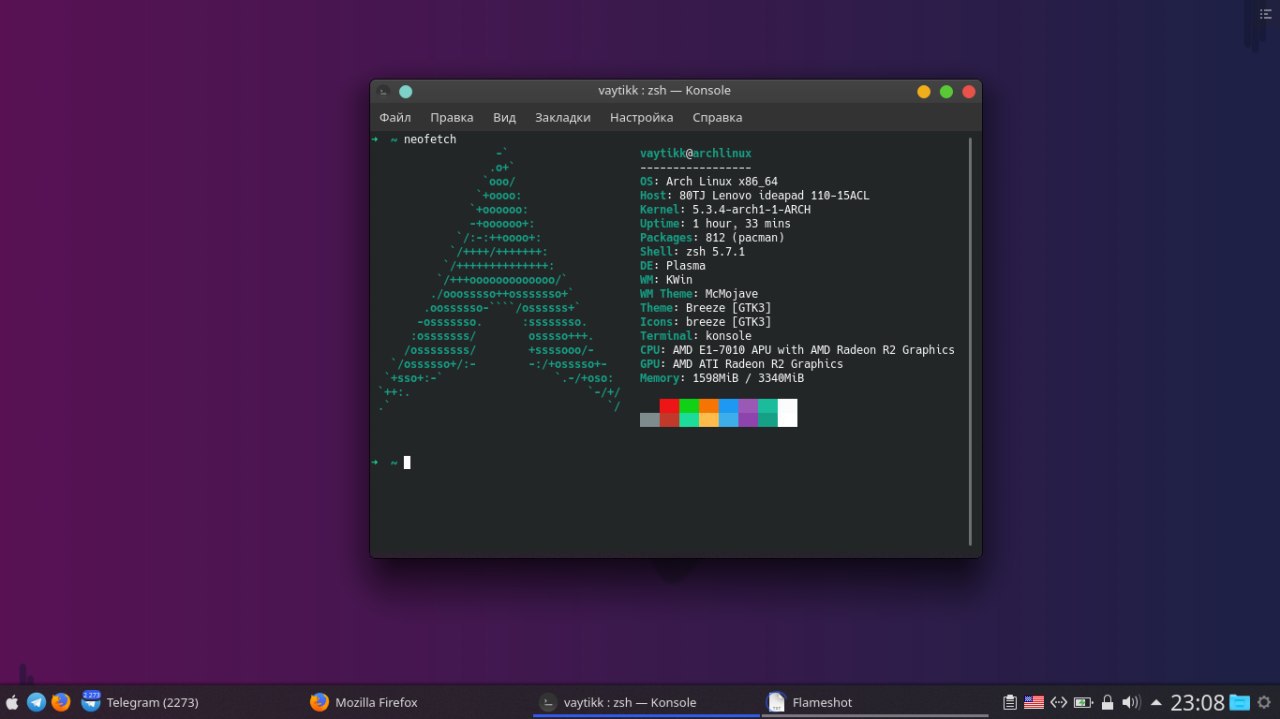Click the Kernel: 5.3.4-arch1-1-ARCH line
Viewport: 1280px width, 719px height.
(x=725, y=210)
